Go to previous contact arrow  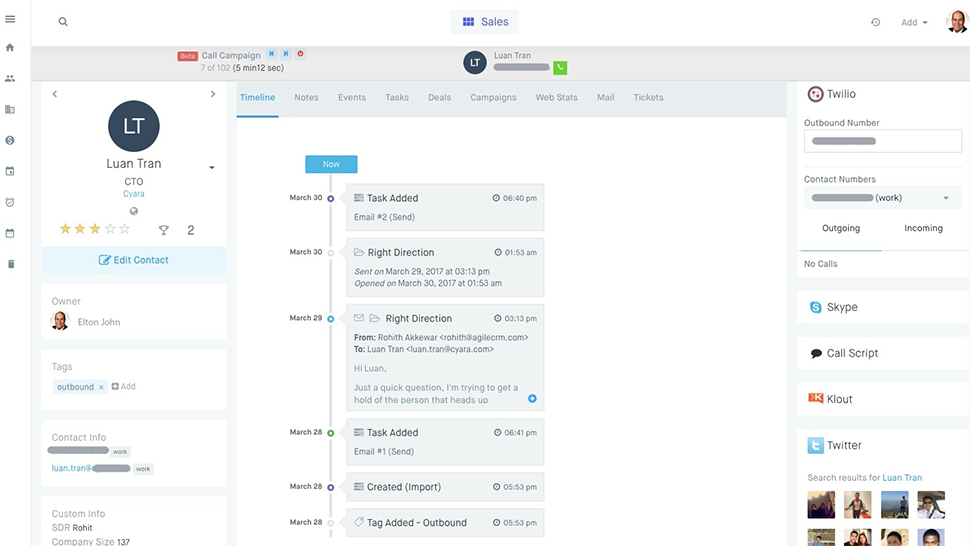tap(54, 94)
